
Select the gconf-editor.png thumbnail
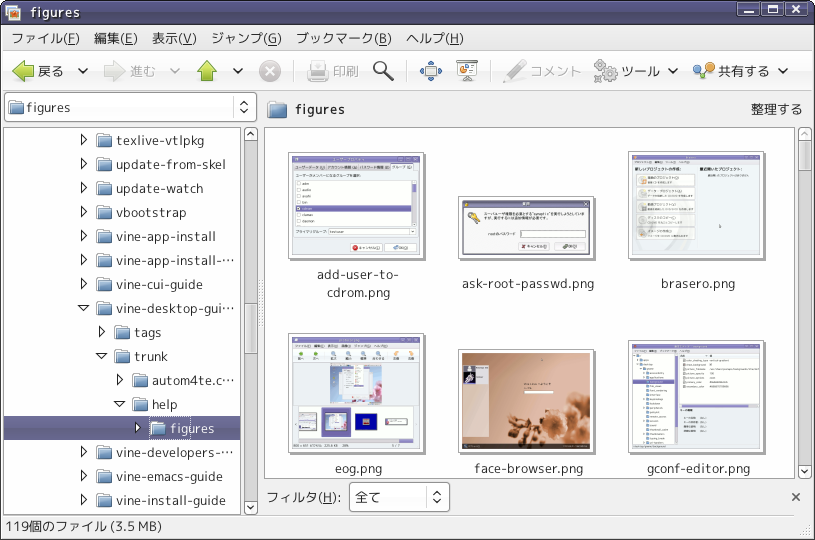pos(696,398)
